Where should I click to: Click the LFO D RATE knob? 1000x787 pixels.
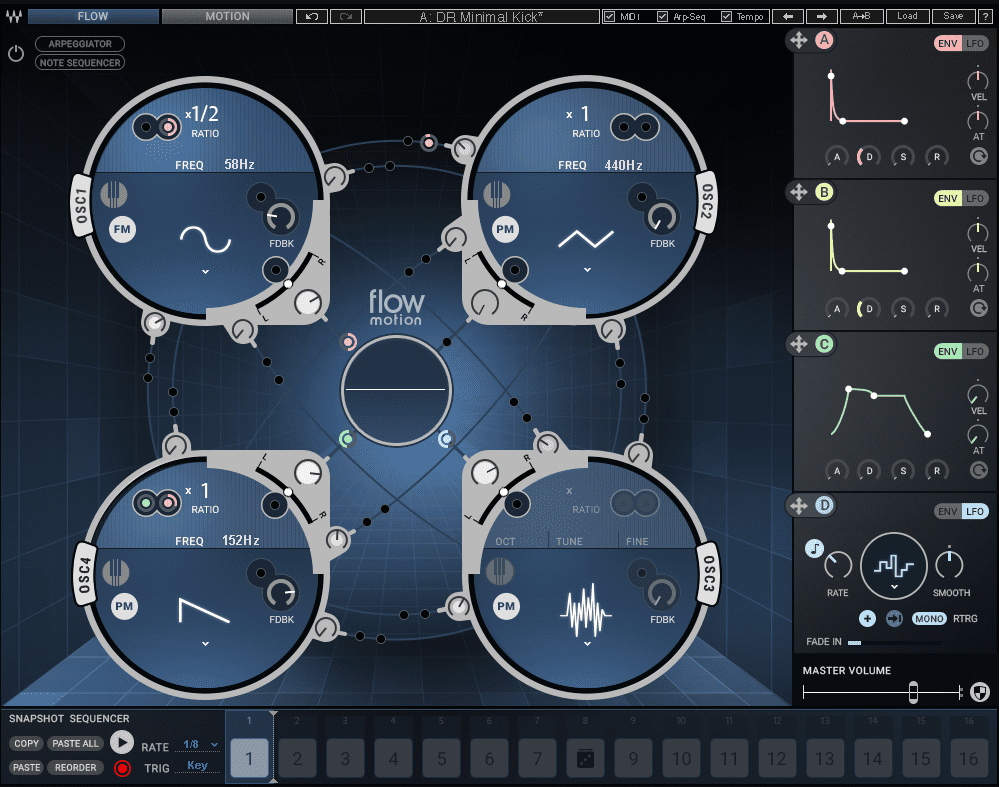(837, 566)
